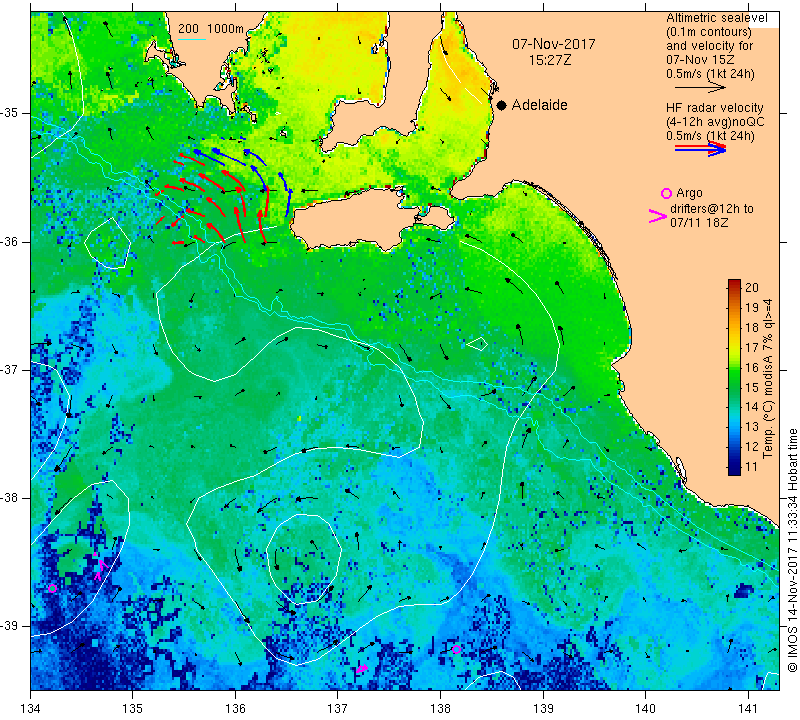
Task: Click the small diamond sea-level contour near 138.4, -36.8
Action: 477,344
